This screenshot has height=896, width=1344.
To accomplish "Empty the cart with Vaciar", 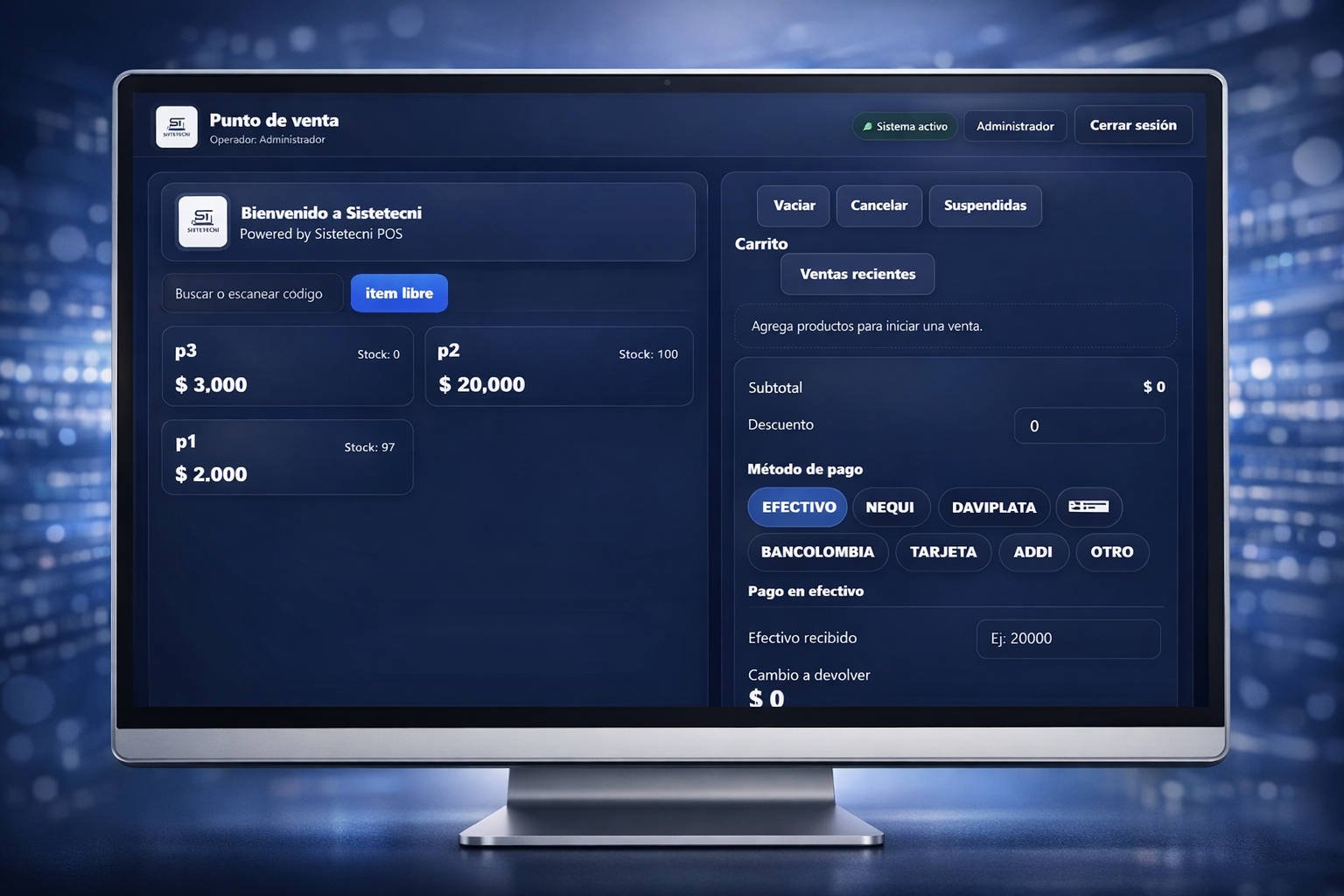I will pos(794,206).
